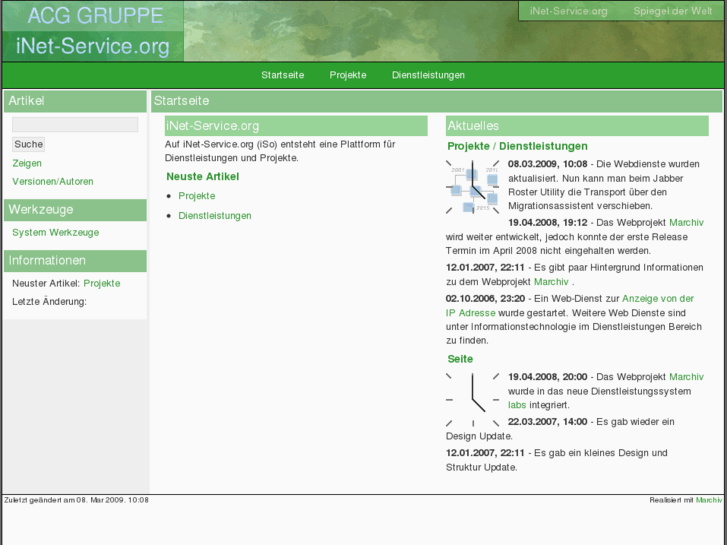The width and height of the screenshot is (727, 545).
Task: Open the Zeigen link in Artikel sidebar
Action: 27,163
